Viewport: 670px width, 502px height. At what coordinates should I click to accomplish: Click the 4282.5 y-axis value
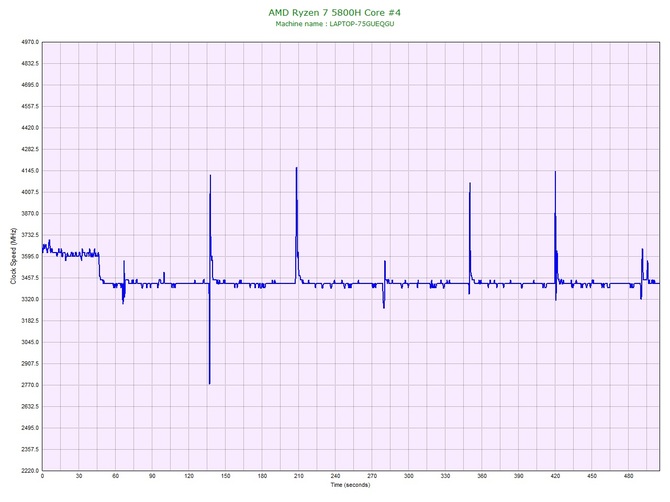coord(30,150)
